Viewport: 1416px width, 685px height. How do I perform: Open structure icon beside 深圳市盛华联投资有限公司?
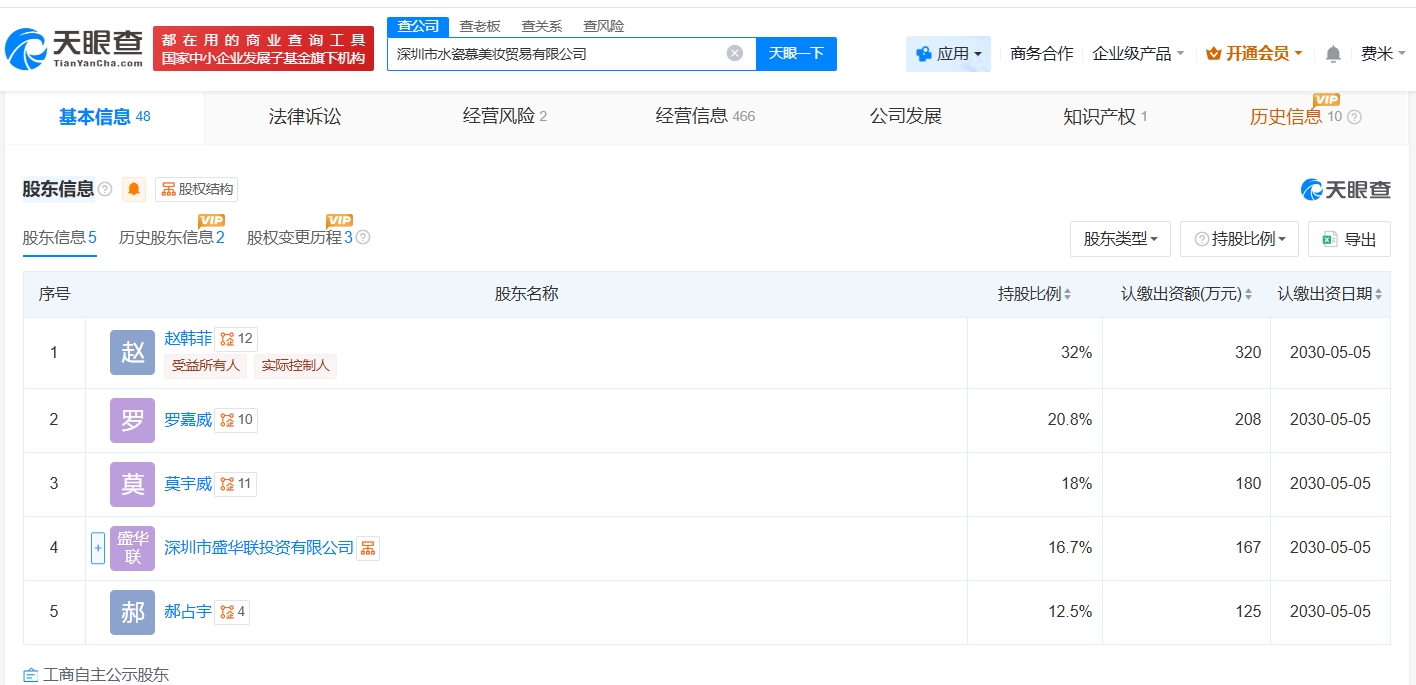(368, 548)
